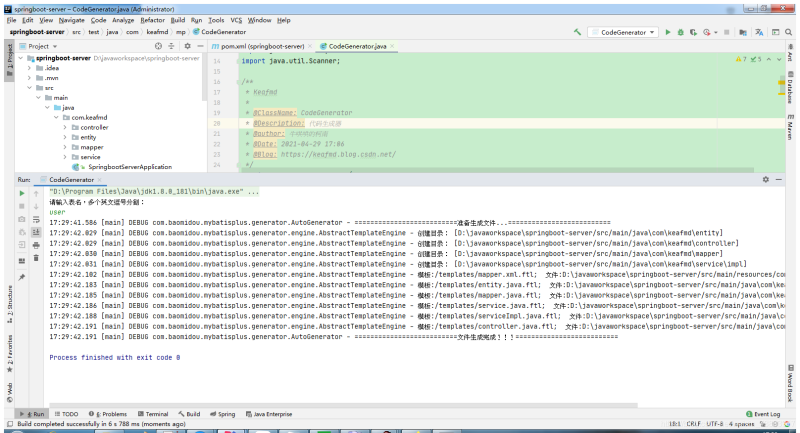Select the CodeGenerator.java editor tab
Screen dimensions: 800x433
357,46
